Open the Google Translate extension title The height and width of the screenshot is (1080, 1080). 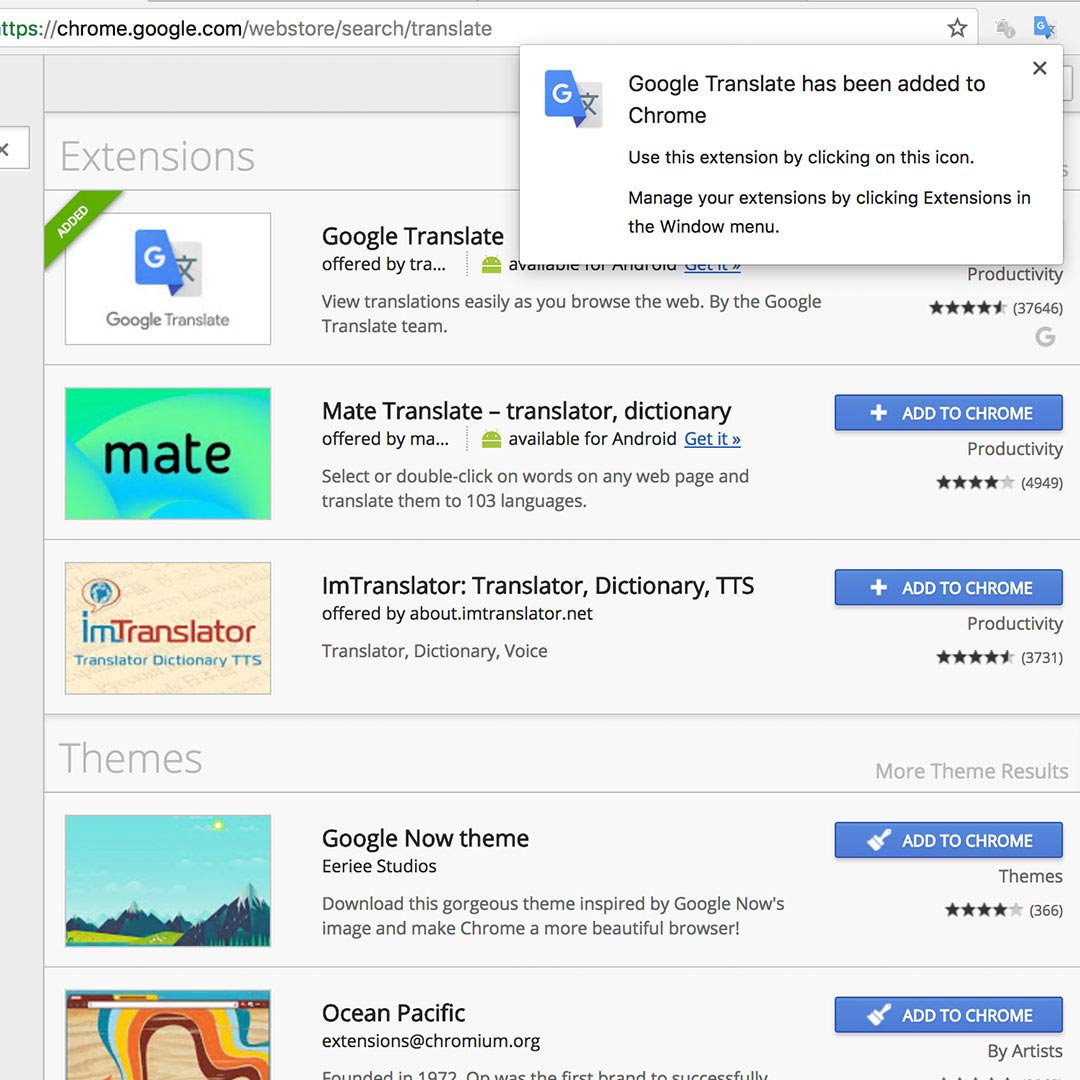(413, 236)
